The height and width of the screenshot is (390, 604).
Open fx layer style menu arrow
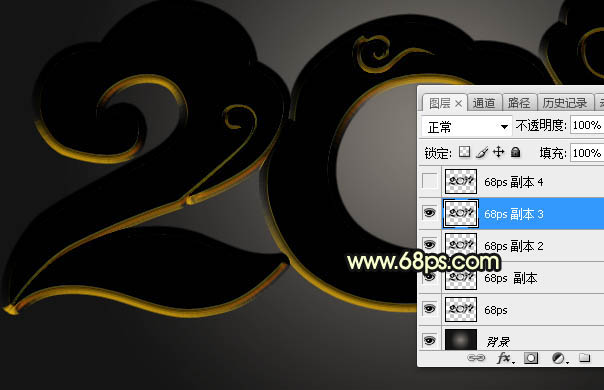tap(513, 362)
